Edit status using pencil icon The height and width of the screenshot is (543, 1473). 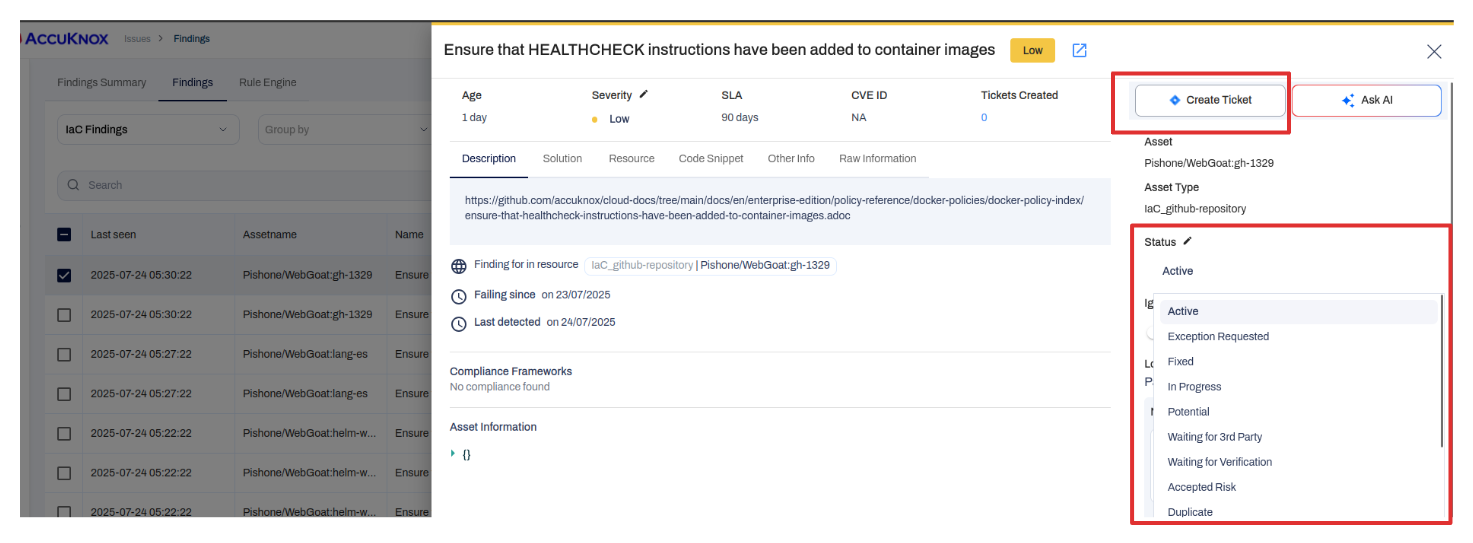point(1188,241)
